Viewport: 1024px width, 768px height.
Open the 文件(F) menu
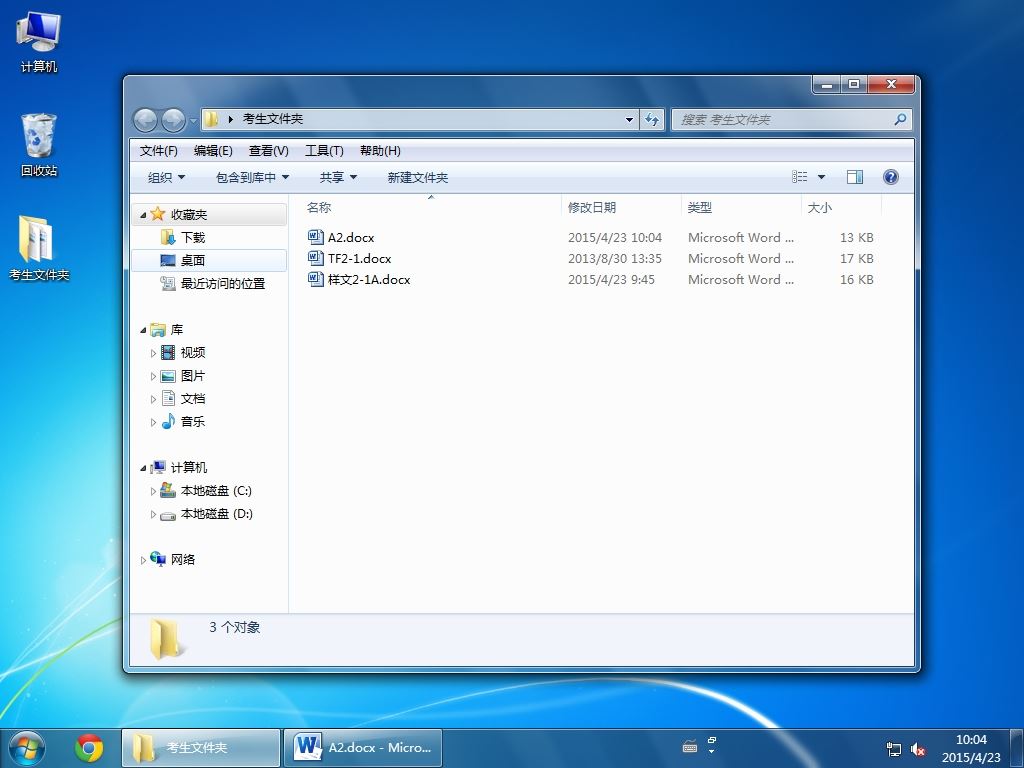tap(159, 151)
